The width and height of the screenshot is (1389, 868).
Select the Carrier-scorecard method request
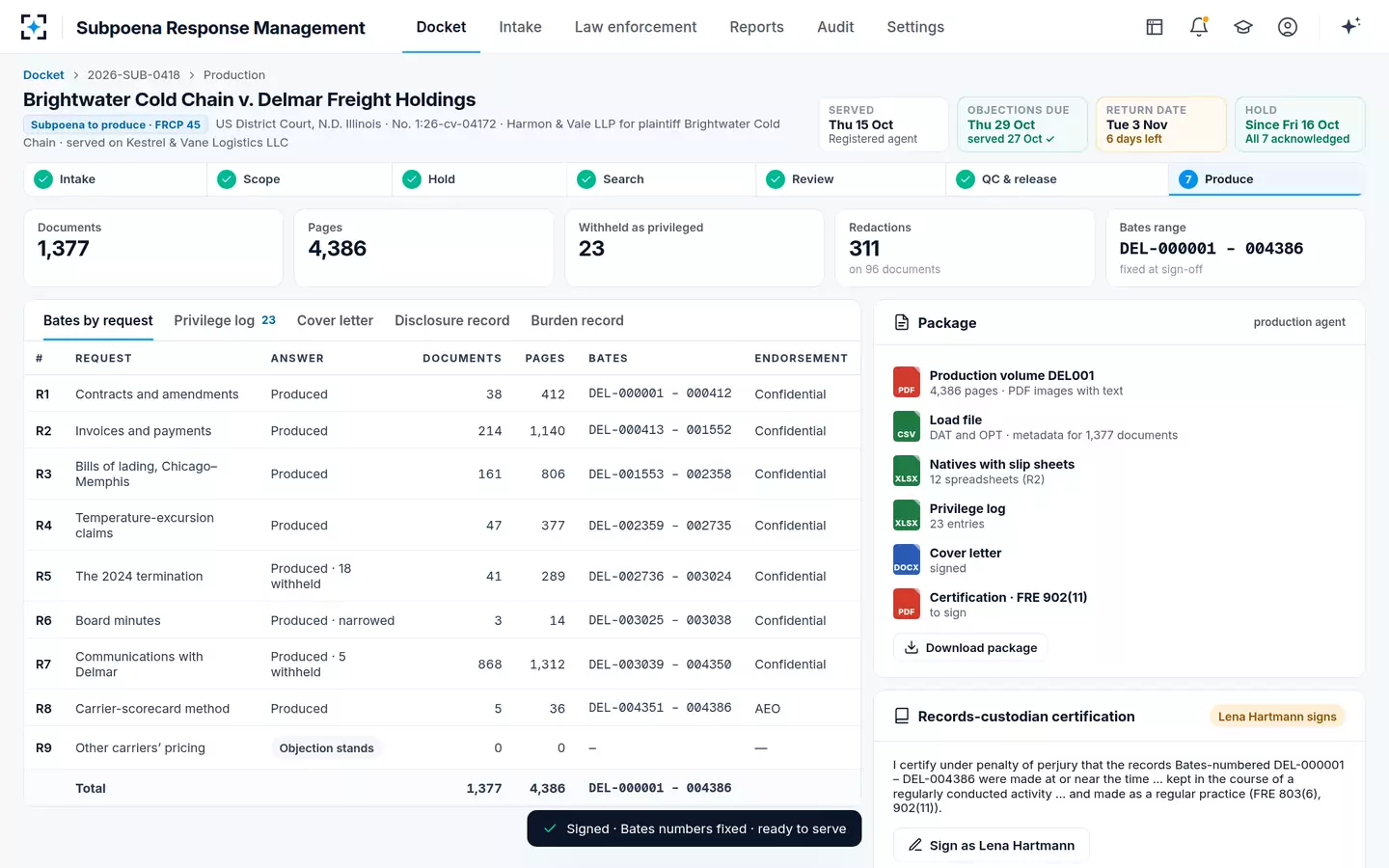pos(442,708)
